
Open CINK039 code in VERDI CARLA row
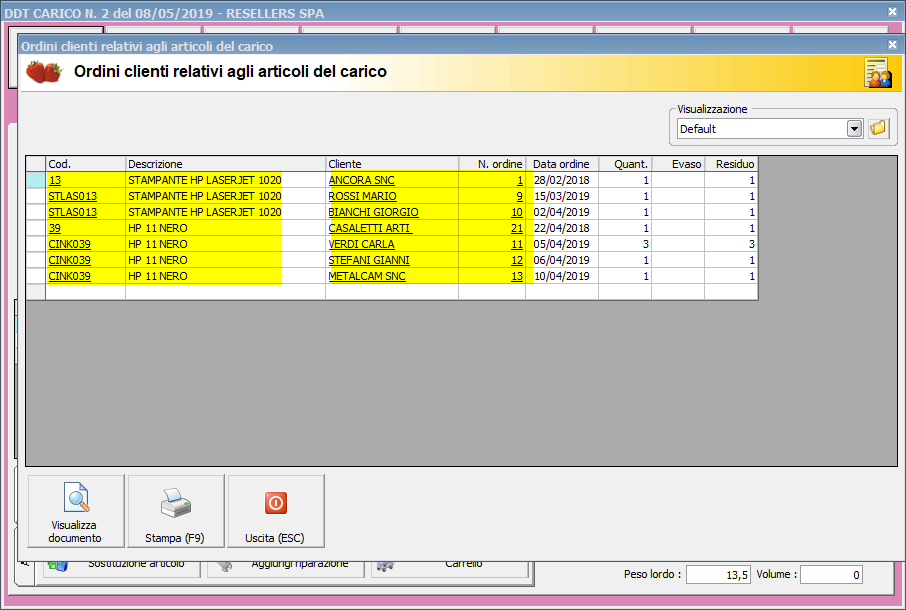pyautogui.click(x=69, y=244)
